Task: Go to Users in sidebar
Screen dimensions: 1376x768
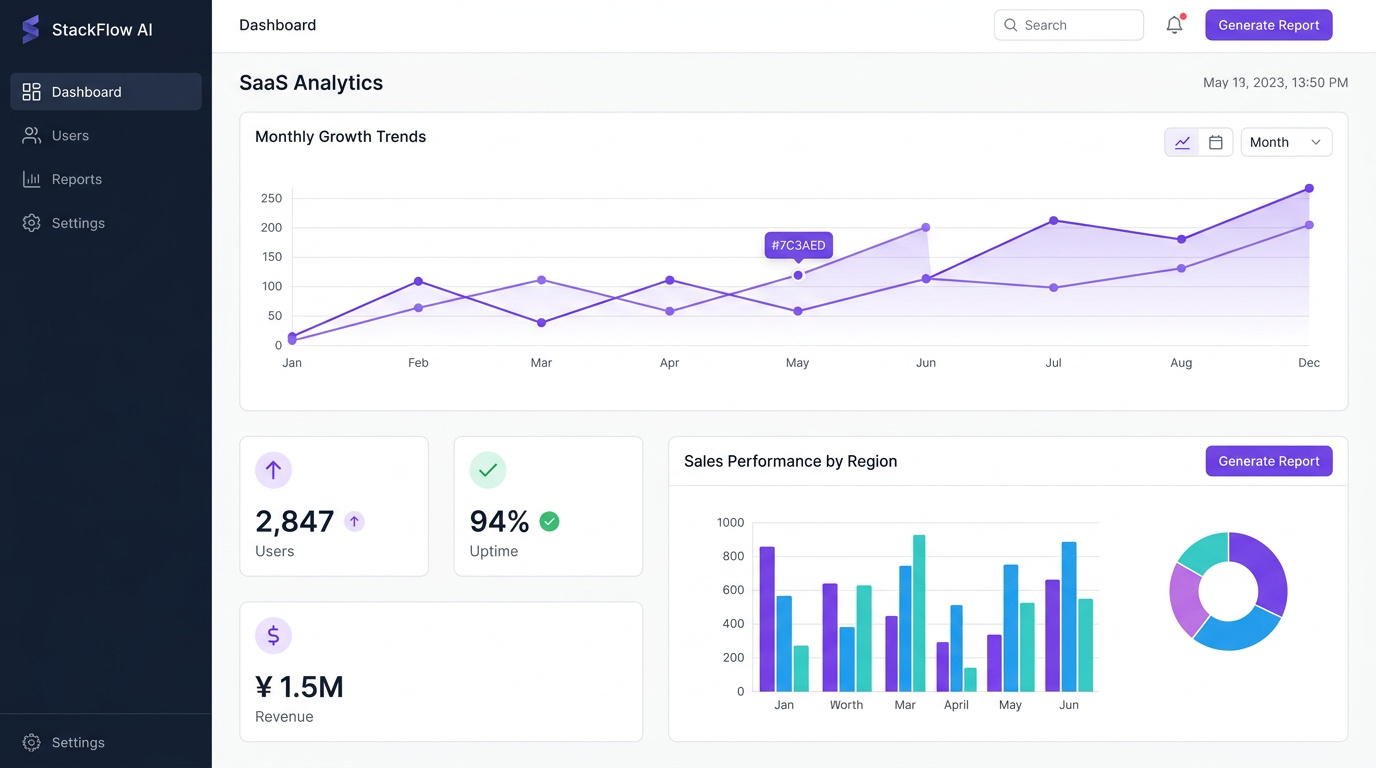Action: (106, 135)
